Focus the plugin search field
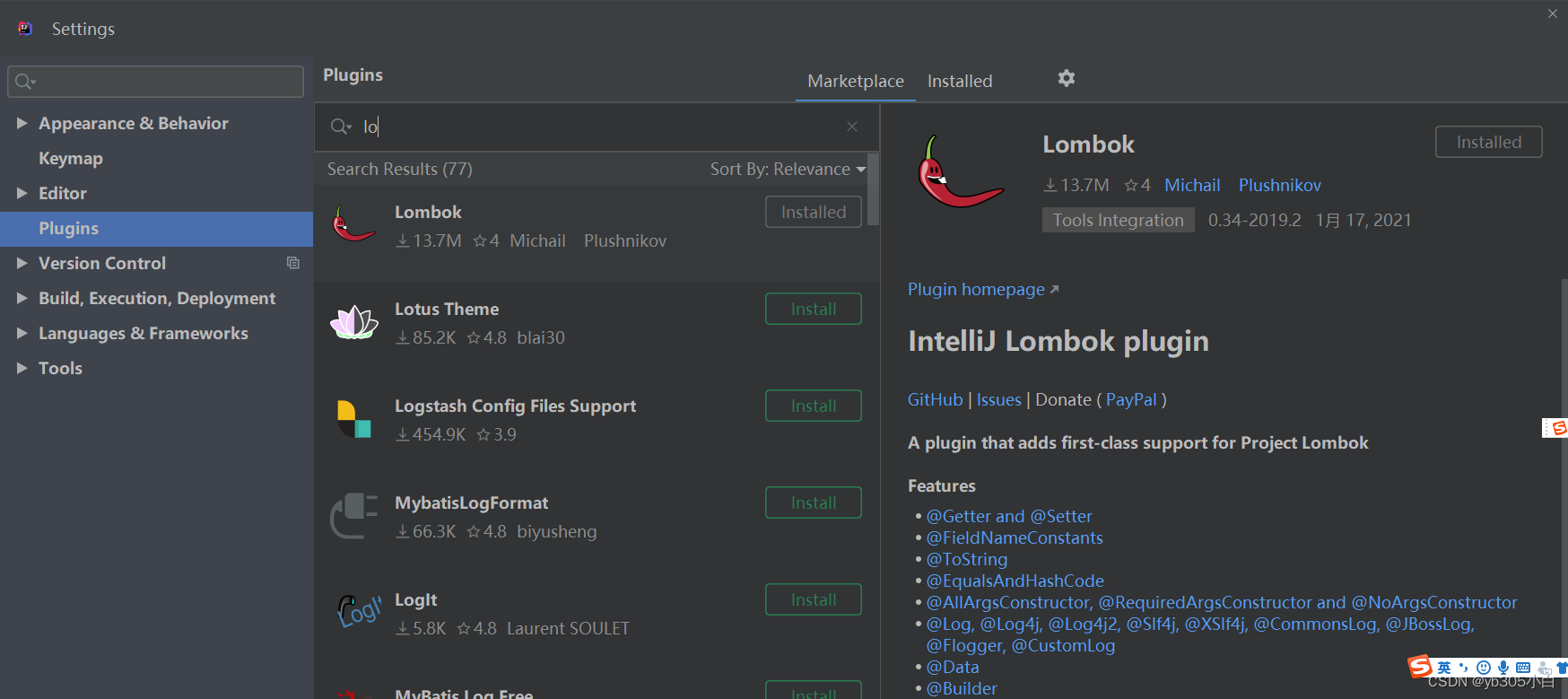1568x699 pixels. [x=597, y=127]
